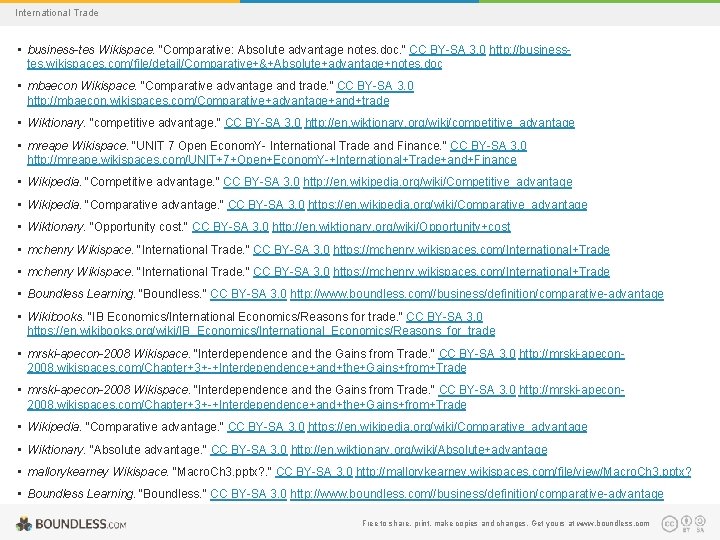Image resolution: width=720 pixels, height=540 pixels.
Task: Click the "business-tes Wikispace" source name
Action: click(x=91, y=50)
